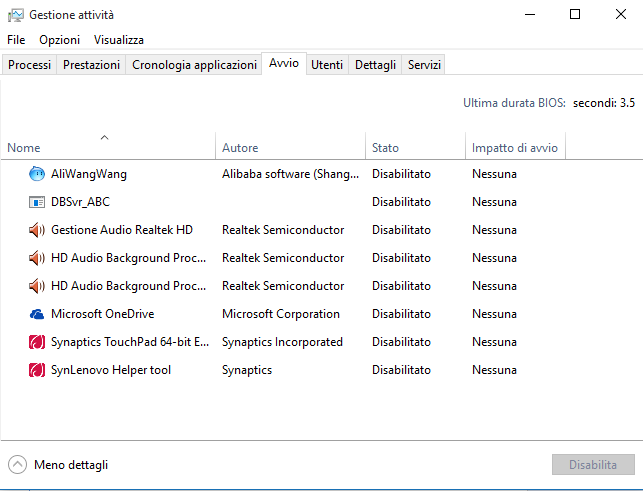Viewport: 643px width, 491px height.
Task: Click author Alibaba software (Shang...
Action: coord(290,174)
